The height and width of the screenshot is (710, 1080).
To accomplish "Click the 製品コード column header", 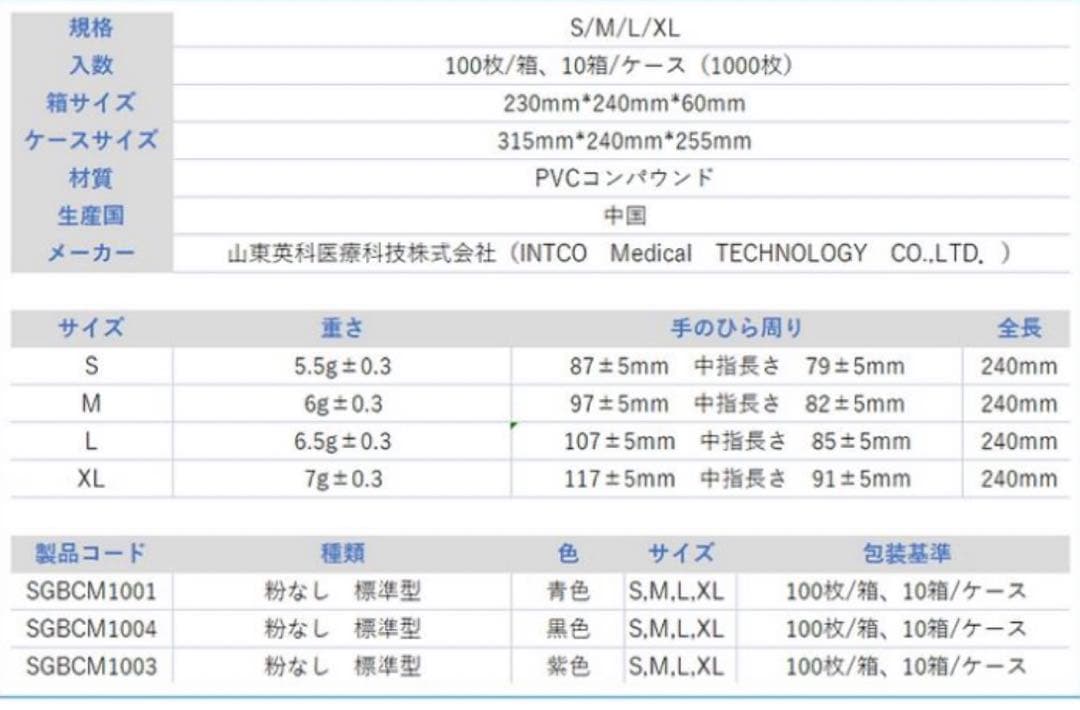I will 91,553.
